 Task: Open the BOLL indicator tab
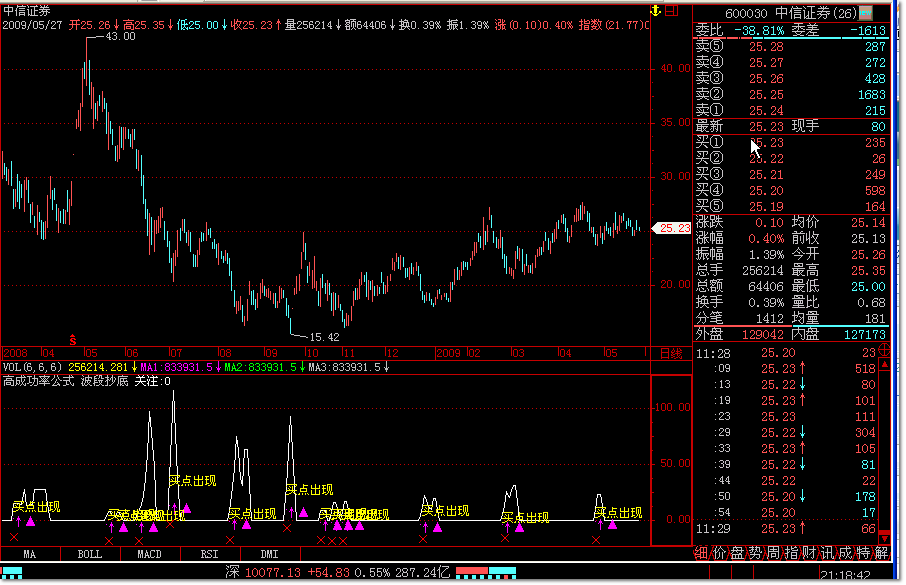click(x=90, y=554)
